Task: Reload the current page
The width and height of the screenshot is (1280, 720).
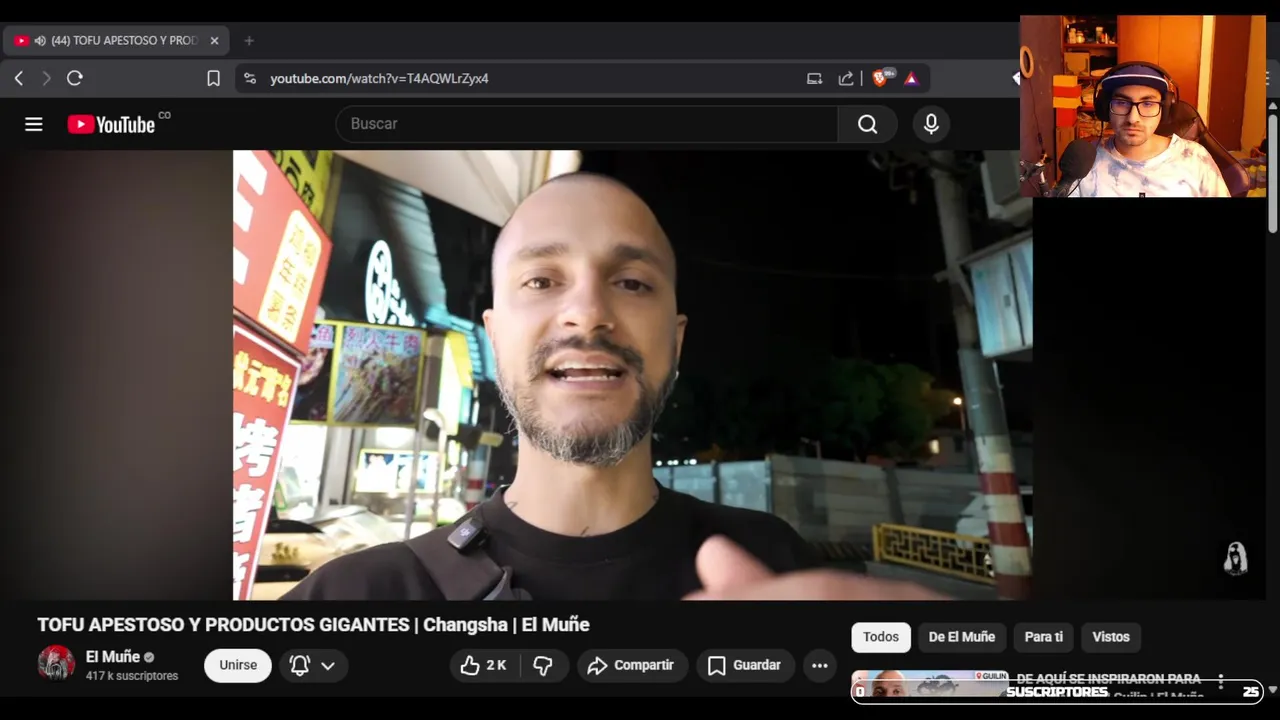Action: point(75,78)
